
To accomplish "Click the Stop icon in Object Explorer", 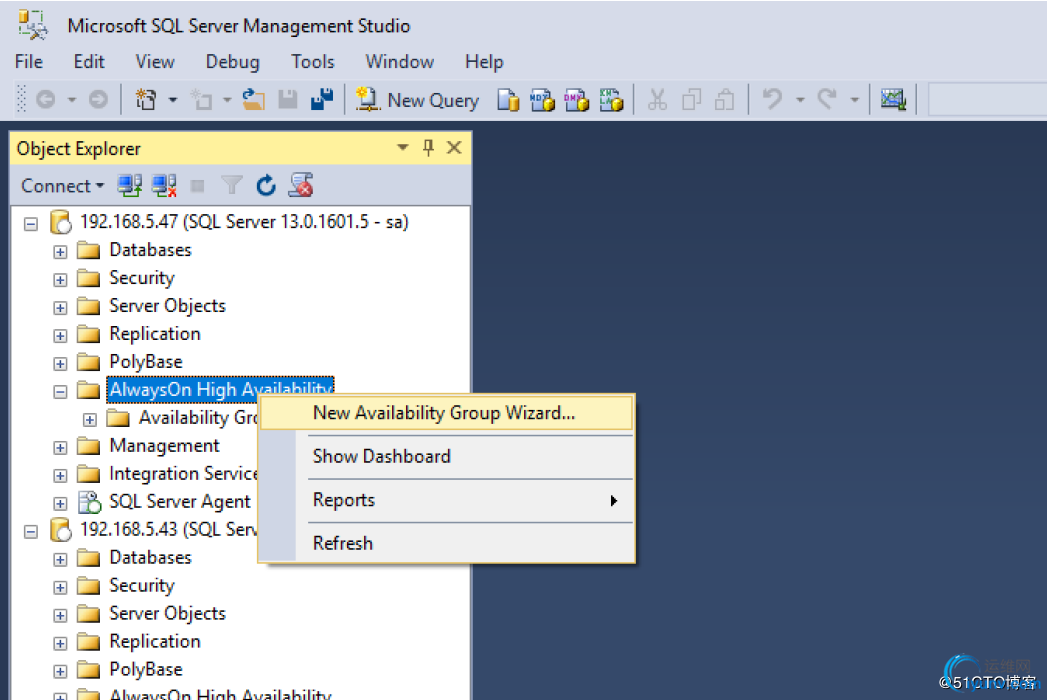I will click(x=198, y=186).
